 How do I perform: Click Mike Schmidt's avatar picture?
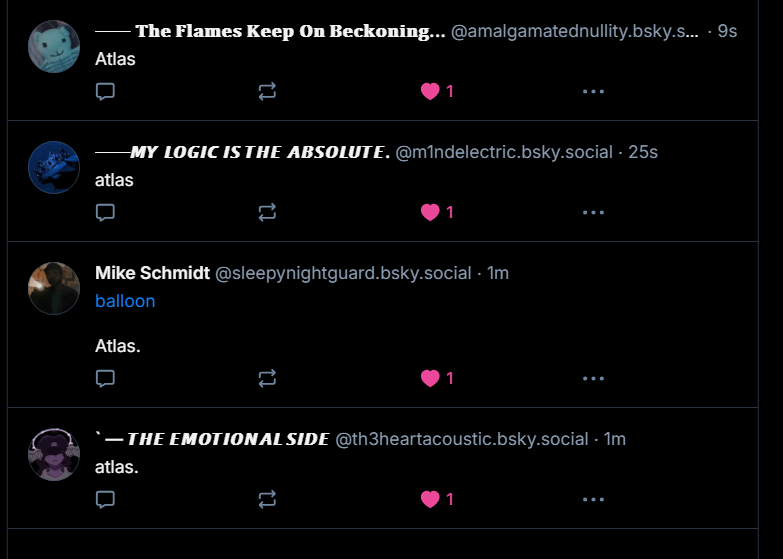(x=54, y=288)
